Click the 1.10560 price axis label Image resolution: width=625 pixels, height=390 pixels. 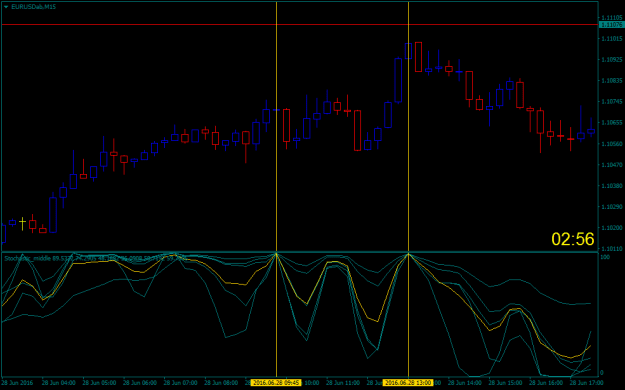tap(612, 144)
